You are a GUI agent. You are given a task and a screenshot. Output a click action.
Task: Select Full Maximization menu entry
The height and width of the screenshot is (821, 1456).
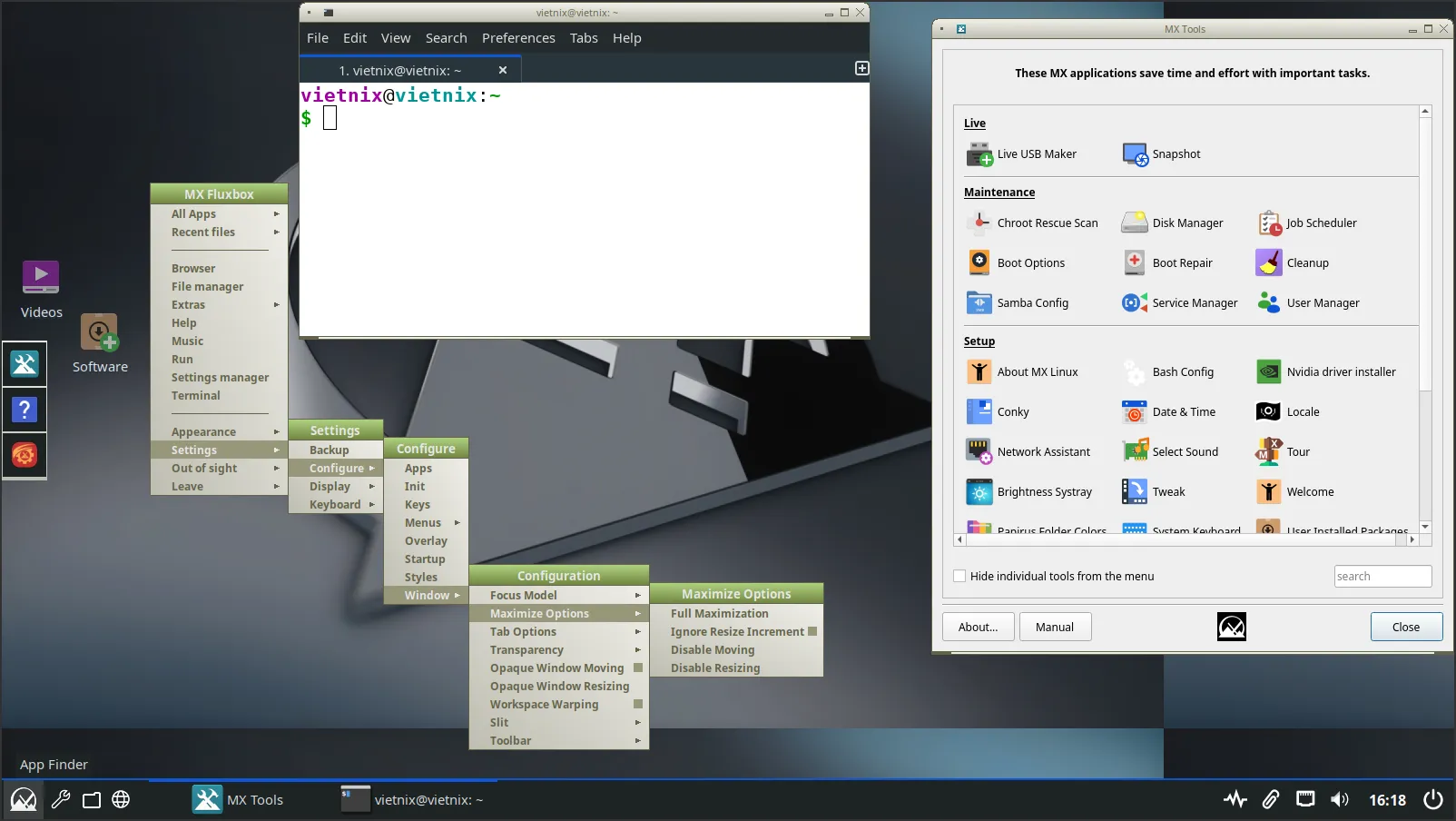coord(736,614)
